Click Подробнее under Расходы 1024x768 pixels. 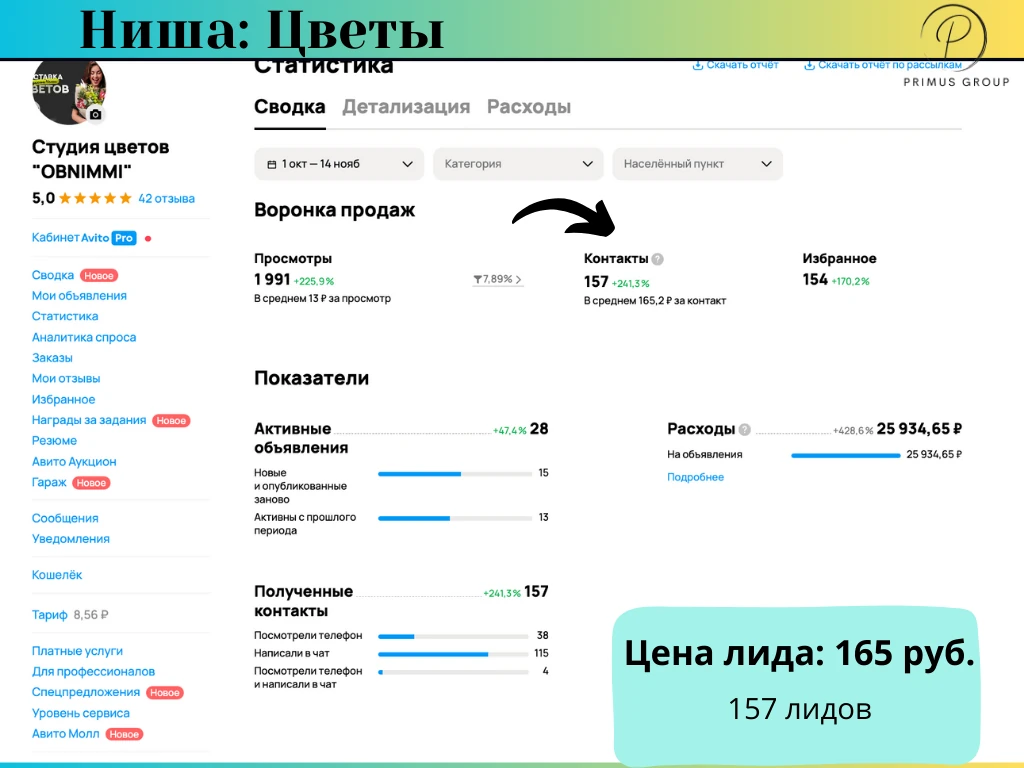click(x=695, y=477)
